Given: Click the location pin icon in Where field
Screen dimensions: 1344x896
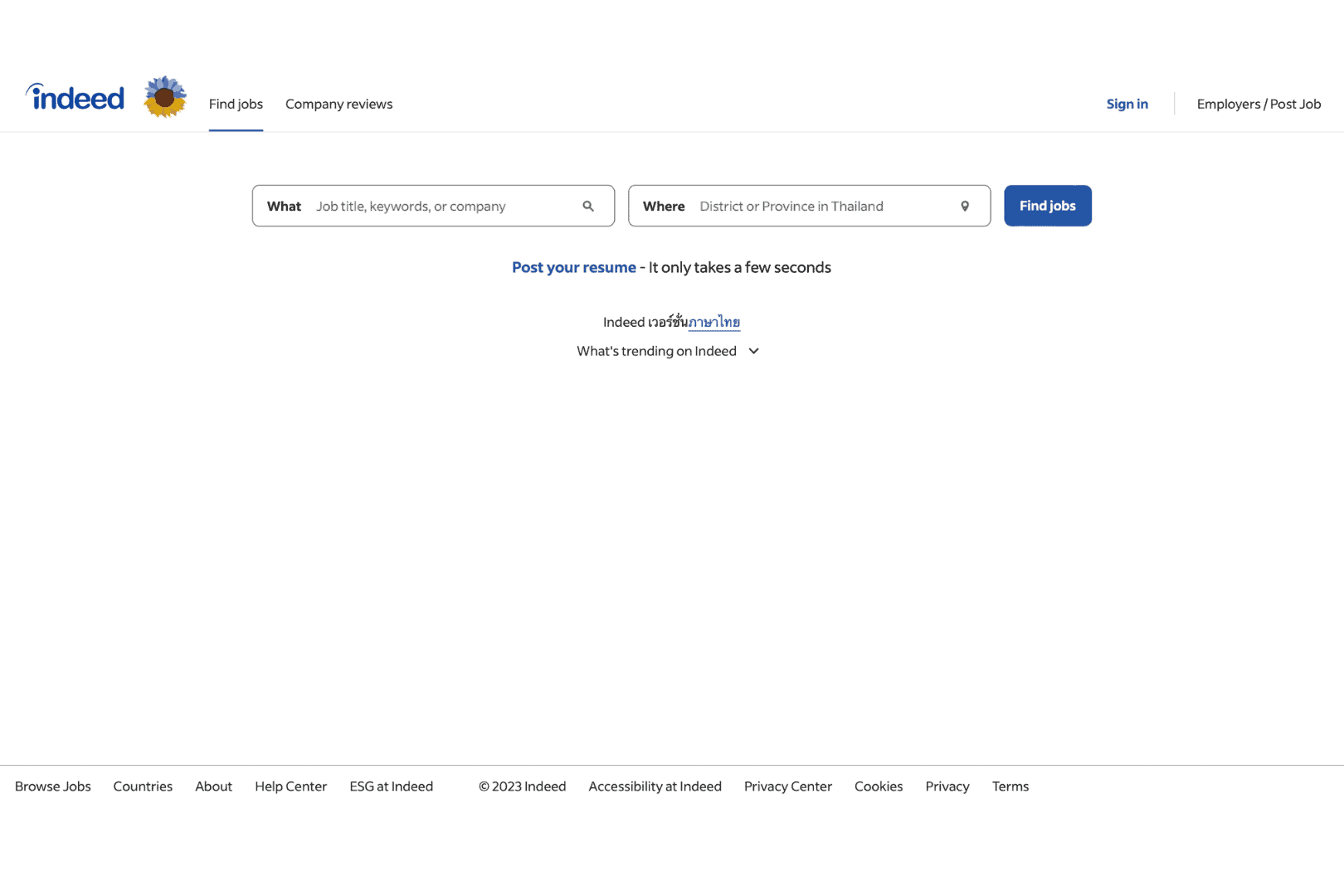Looking at the screenshot, I should pyautogui.click(x=965, y=207).
